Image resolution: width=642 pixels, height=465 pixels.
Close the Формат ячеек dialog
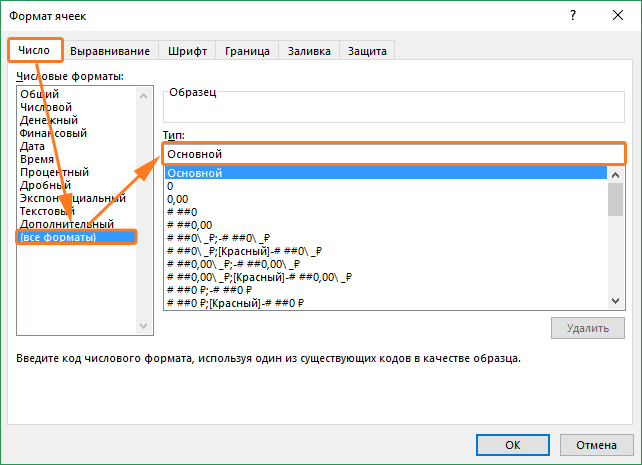pyautogui.click(x=617, y=16)
